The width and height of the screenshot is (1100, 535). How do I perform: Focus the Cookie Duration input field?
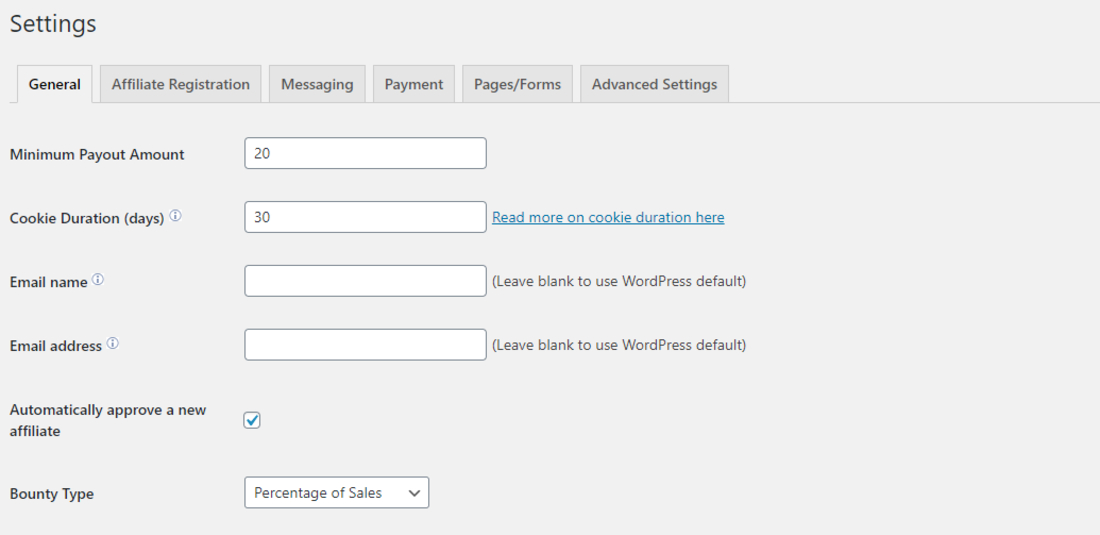click(x=365, y=217)
